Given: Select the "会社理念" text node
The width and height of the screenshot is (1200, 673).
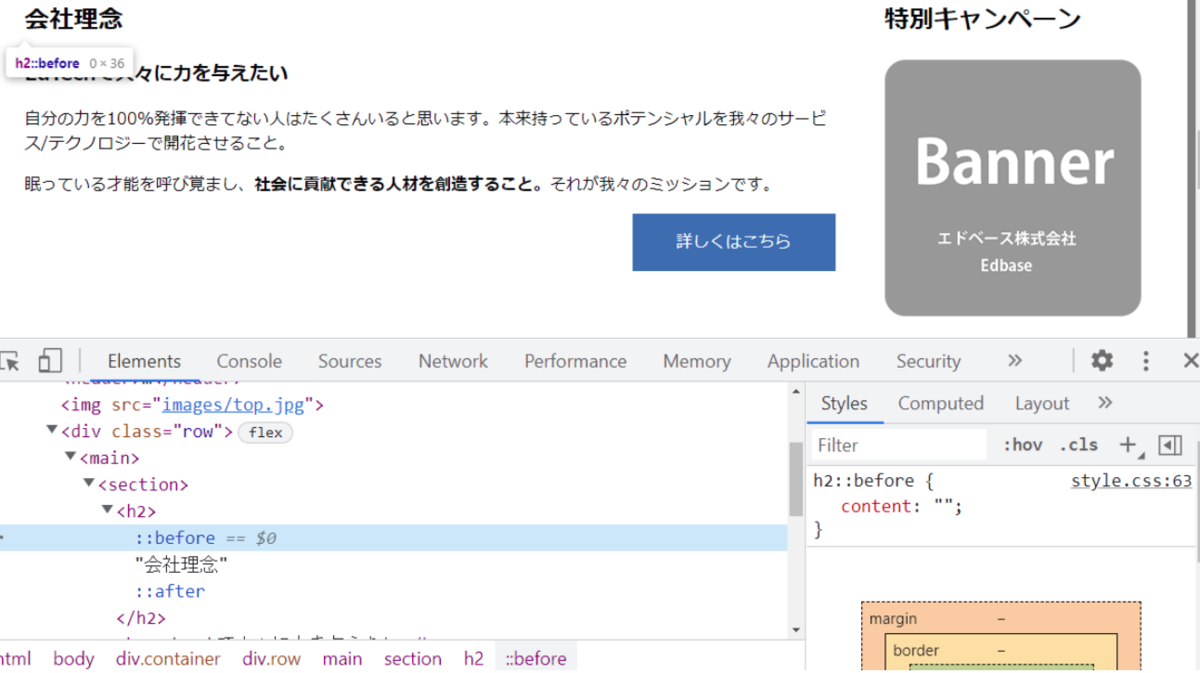Looking at the screenshot, I should click(x=182, y=565).
